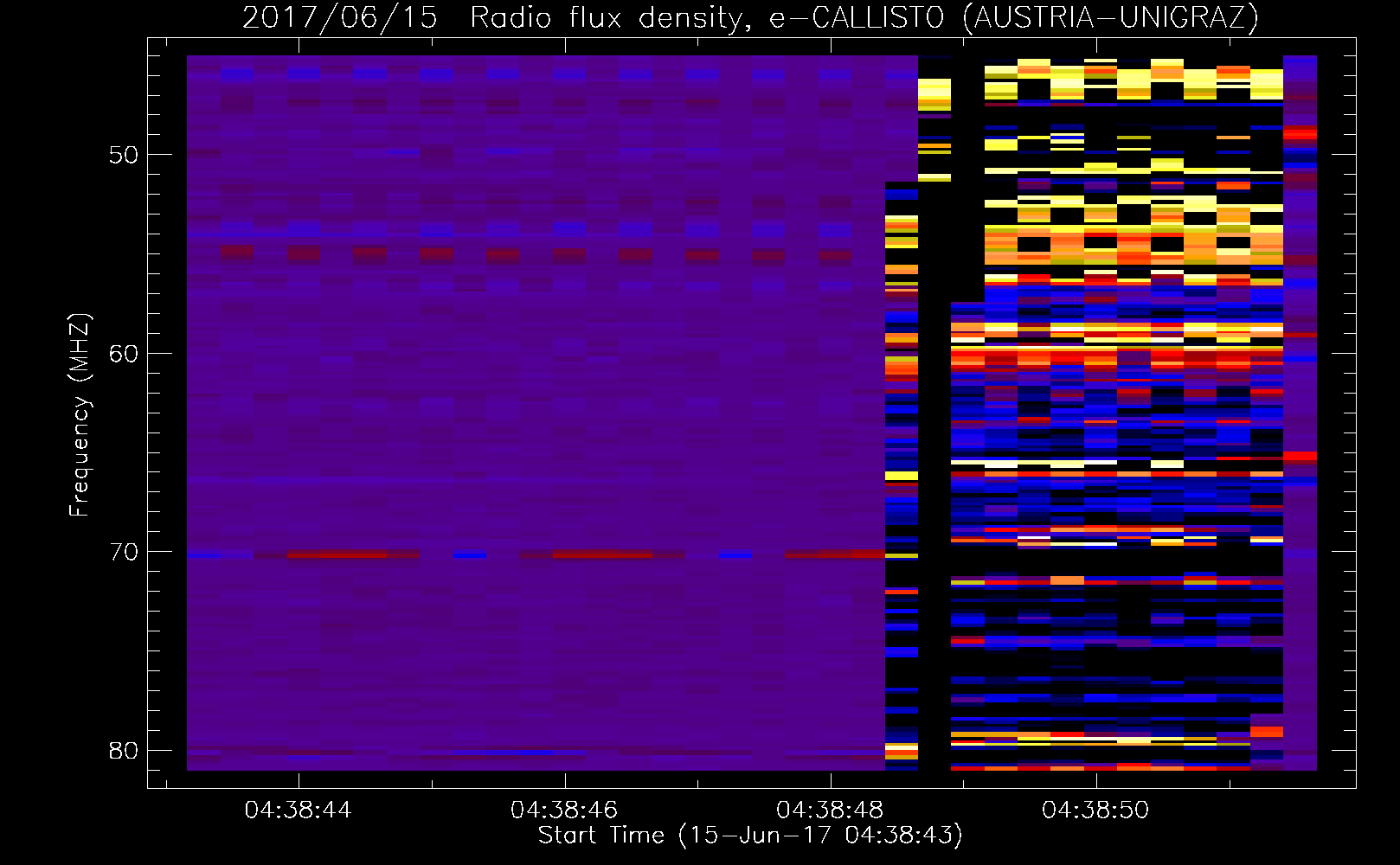Screen dimensions: 1400x865
Task: Click the 50 frequency tick label
Action: (x=124, y=155)
